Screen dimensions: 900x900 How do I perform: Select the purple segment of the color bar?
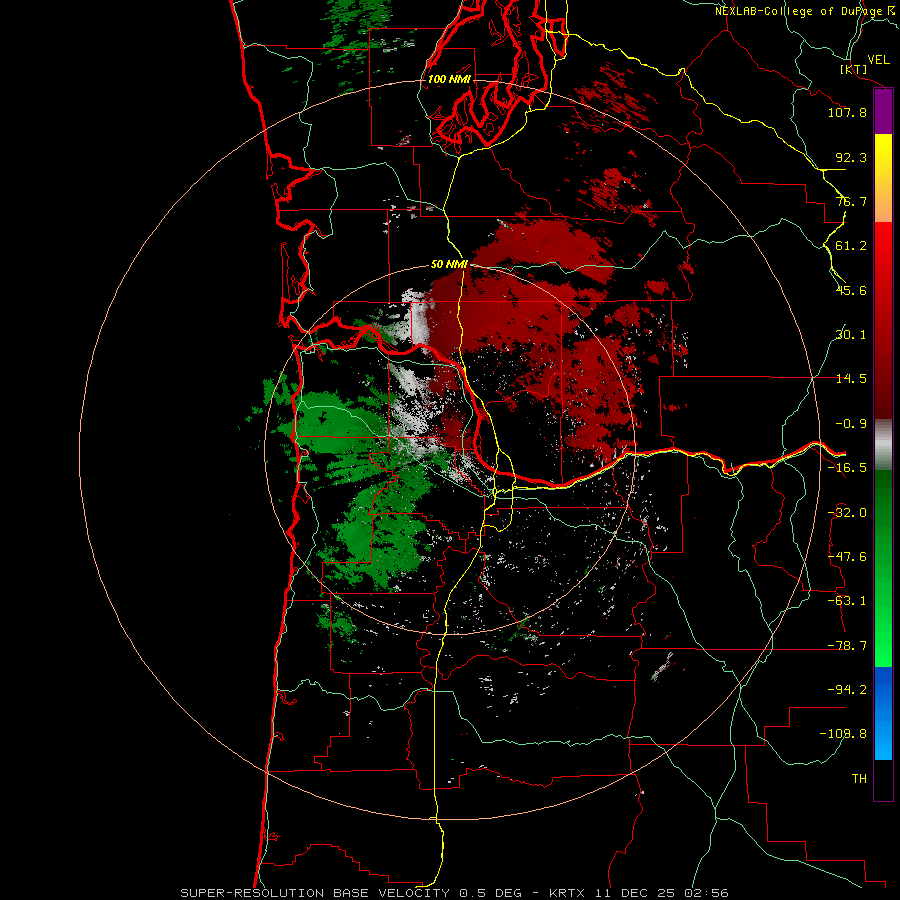(x=883, y=112)
